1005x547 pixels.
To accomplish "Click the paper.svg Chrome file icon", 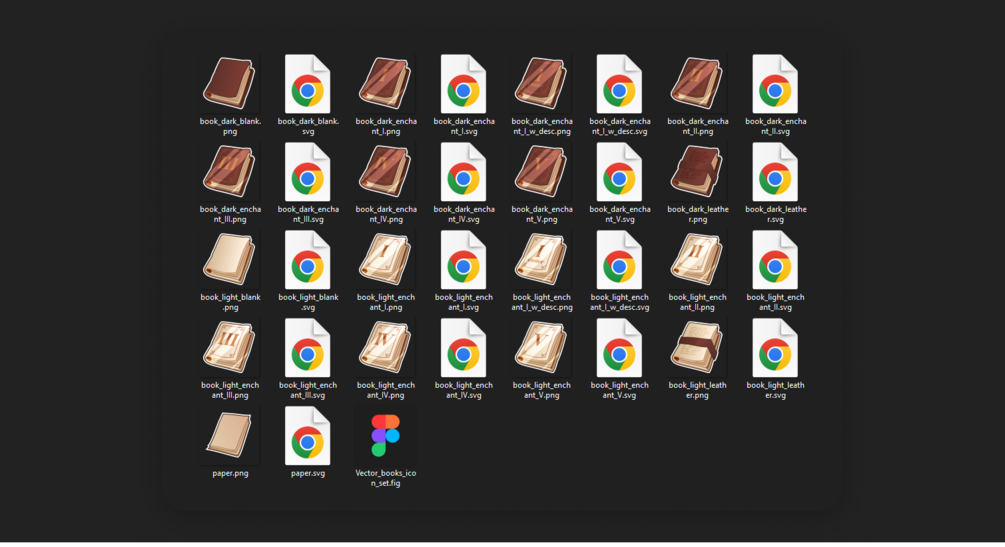I will tap(308, 435).
